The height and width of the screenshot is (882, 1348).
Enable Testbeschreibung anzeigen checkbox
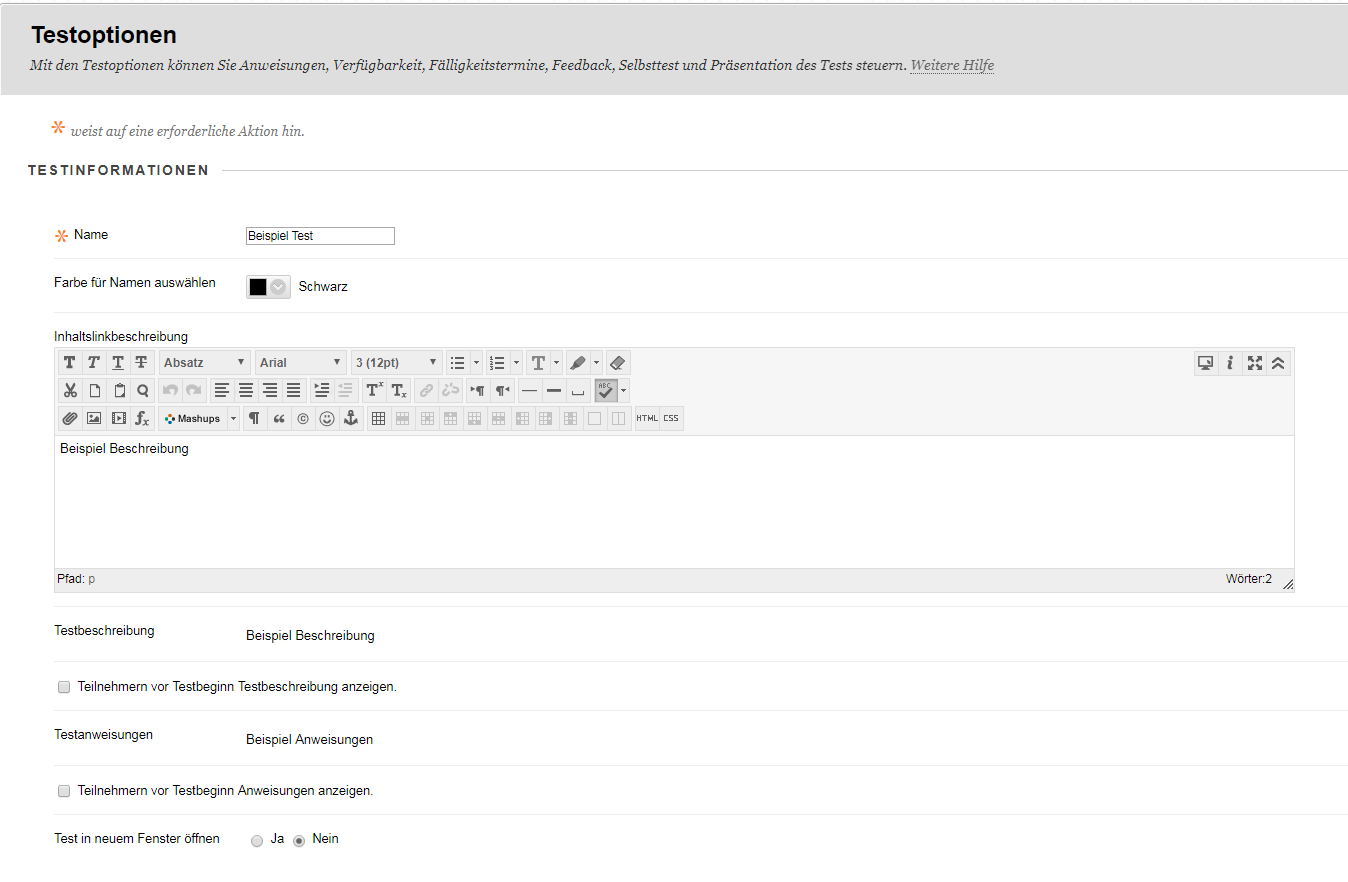point(64,688)
